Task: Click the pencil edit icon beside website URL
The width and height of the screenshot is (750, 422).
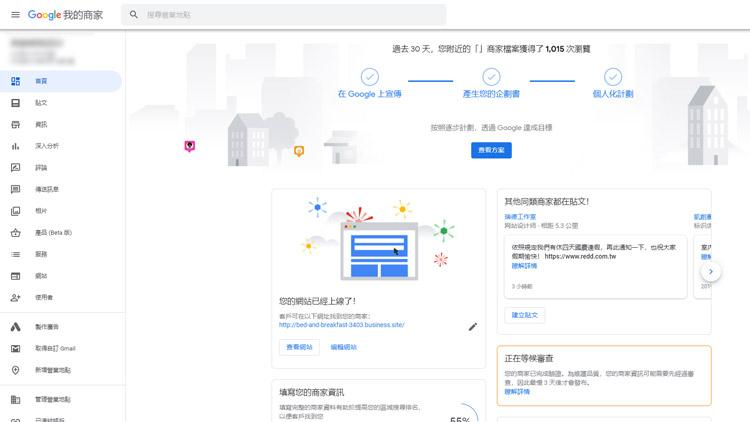Action: click(x=473, y=327)
